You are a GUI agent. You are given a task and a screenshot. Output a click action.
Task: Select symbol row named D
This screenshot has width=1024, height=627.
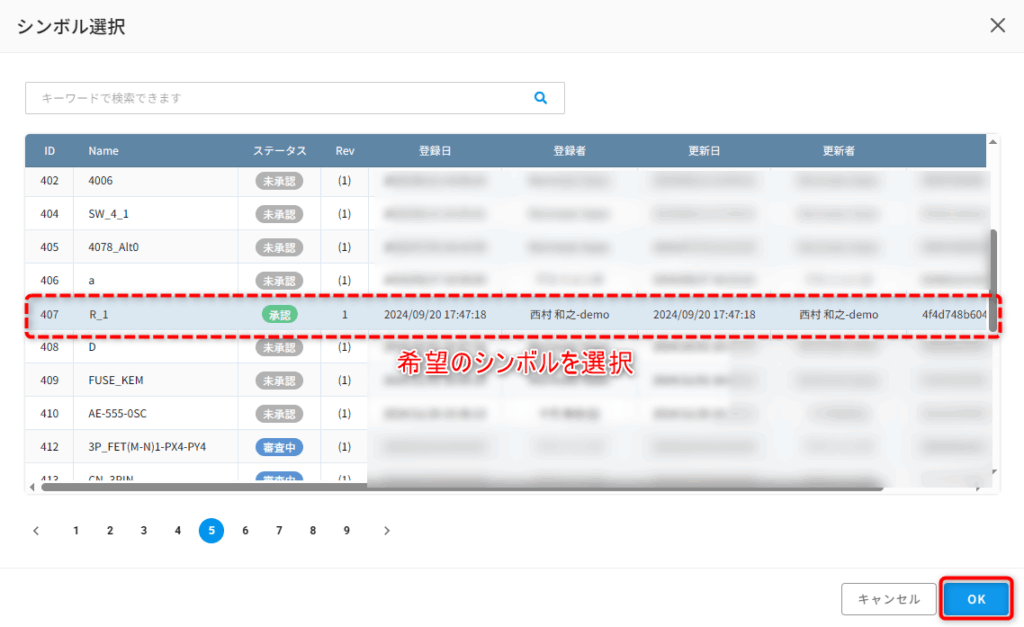tap(506, 347)
